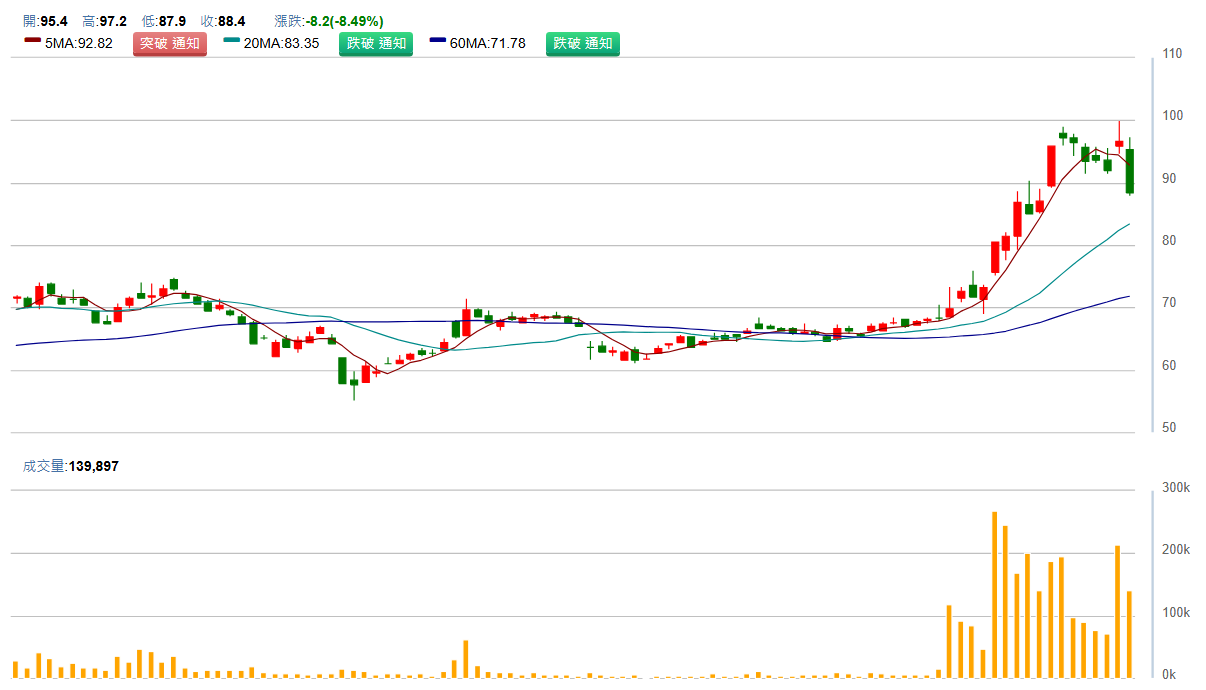The height and width of the screenshot is (690, 1206).
Task: Click the 200k volume axis label
Action: click(1175, 550)
